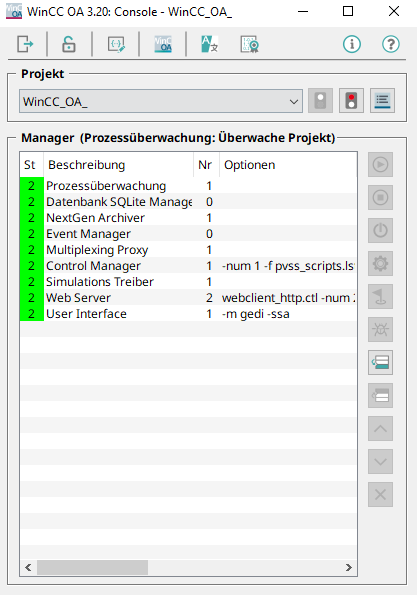This screenshot has width=417, height=595.
Task: Click the unlock padlock toolbar icon
Action: point(69,44)
